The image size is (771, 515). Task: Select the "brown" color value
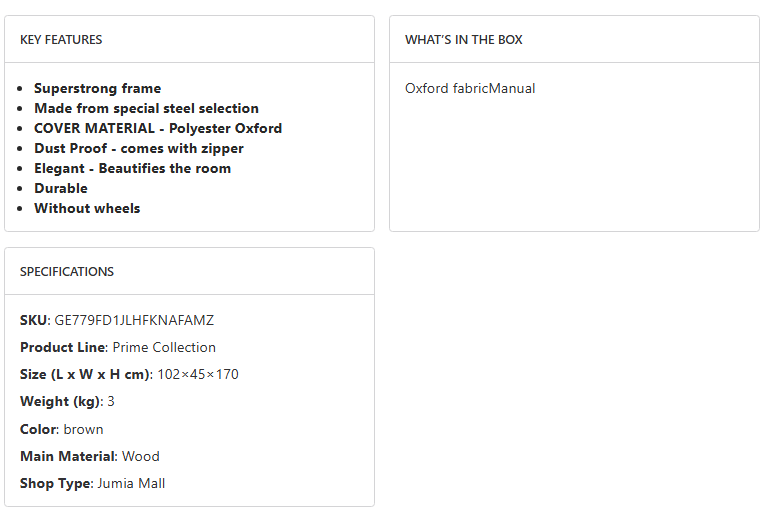click(83, 429)
